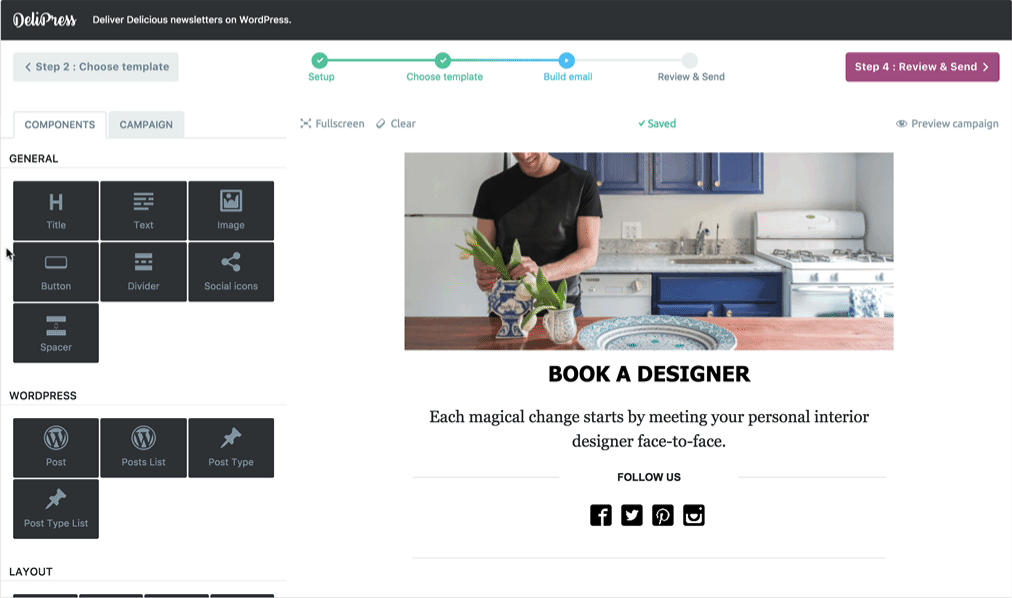The image size is (1012, 598).
Task: Switch to the Components tab
Action: 59,125
